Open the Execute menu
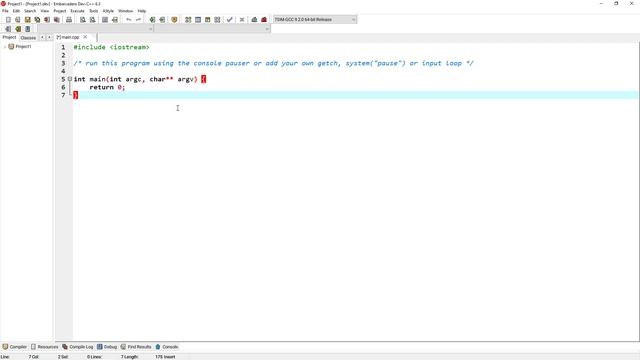Screen dimensions: 640x360 pyautogui.click(x=77, y=11)
